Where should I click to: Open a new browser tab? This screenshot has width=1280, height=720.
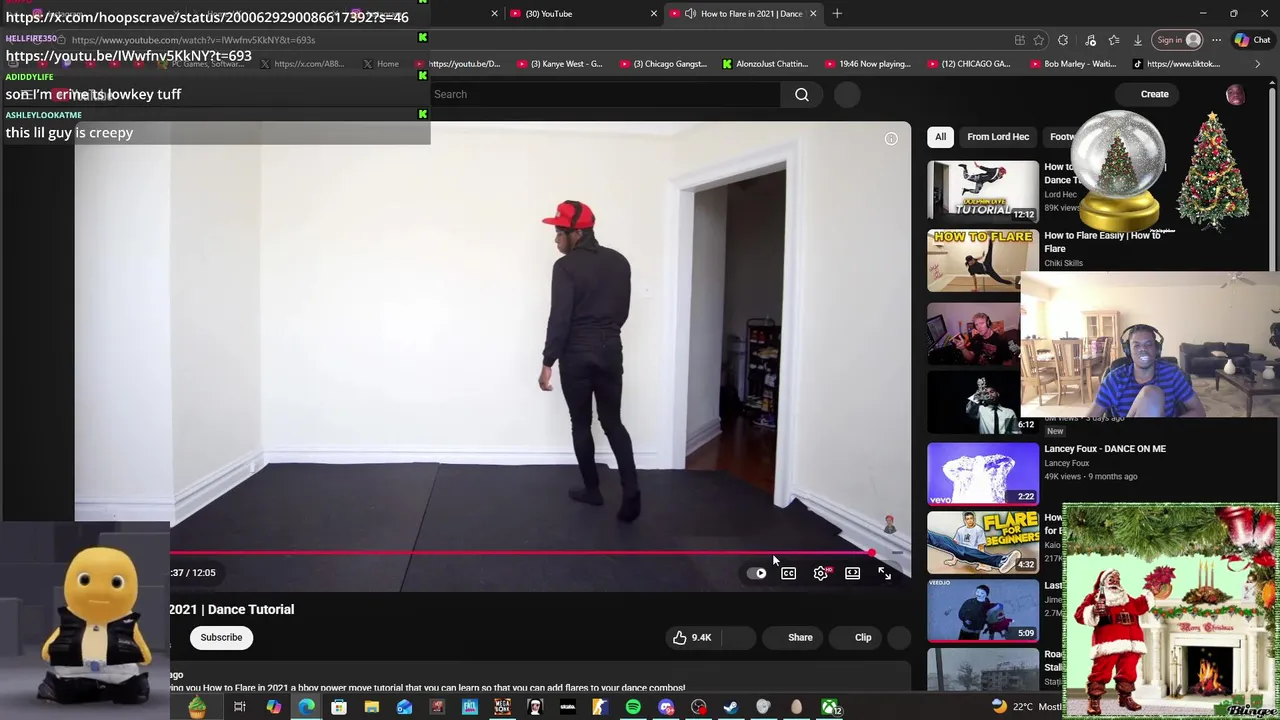coord(837,14)
